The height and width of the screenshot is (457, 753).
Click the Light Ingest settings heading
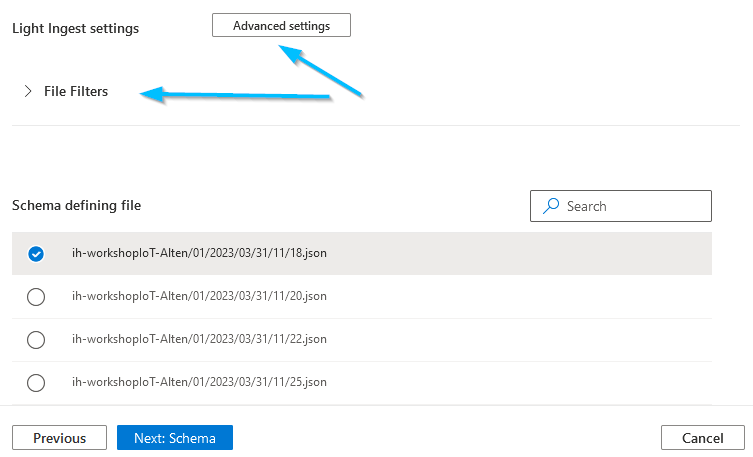pos(75,28)
